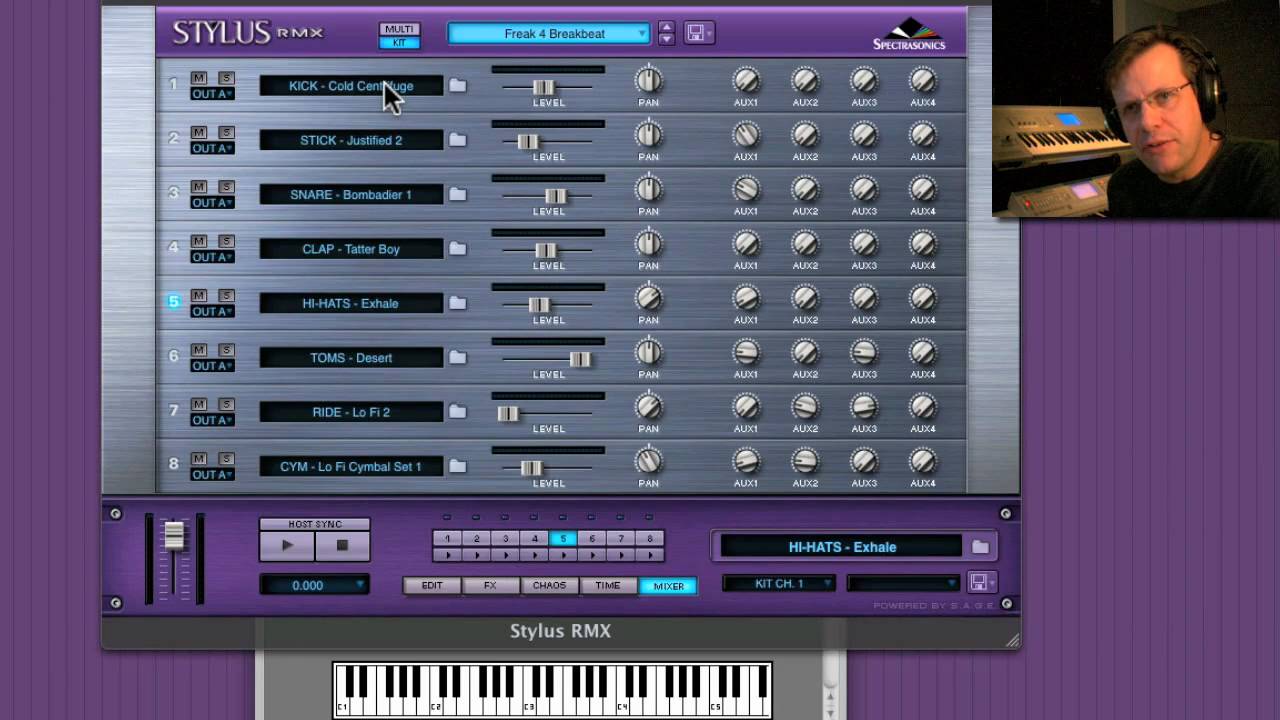Mute part 2 STICK with its M button
This screenshot has width=1280, height=720.
pos(199,132)
